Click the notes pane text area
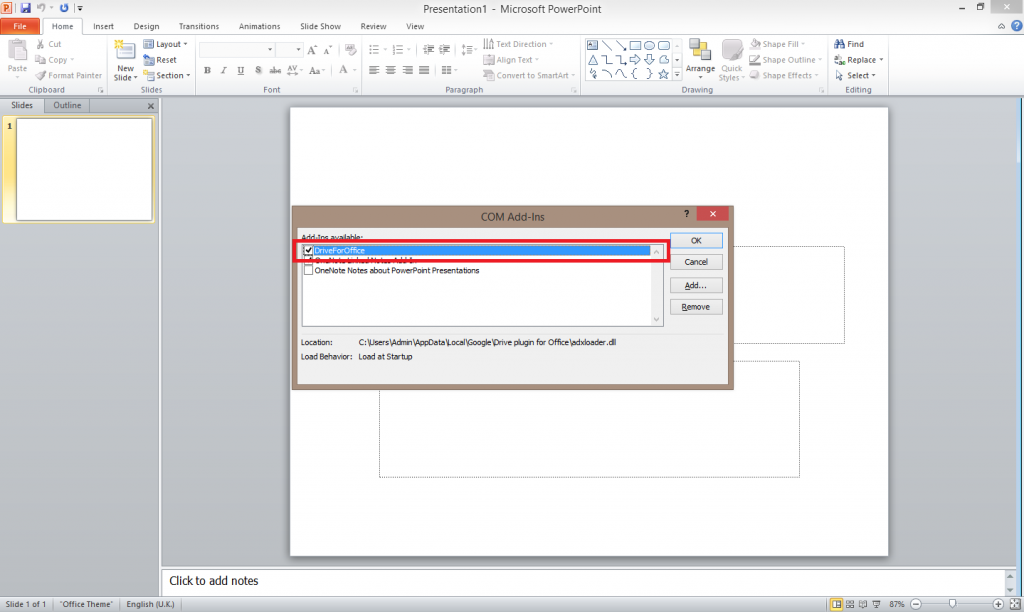1024x612 pixels. pos(584,581)
